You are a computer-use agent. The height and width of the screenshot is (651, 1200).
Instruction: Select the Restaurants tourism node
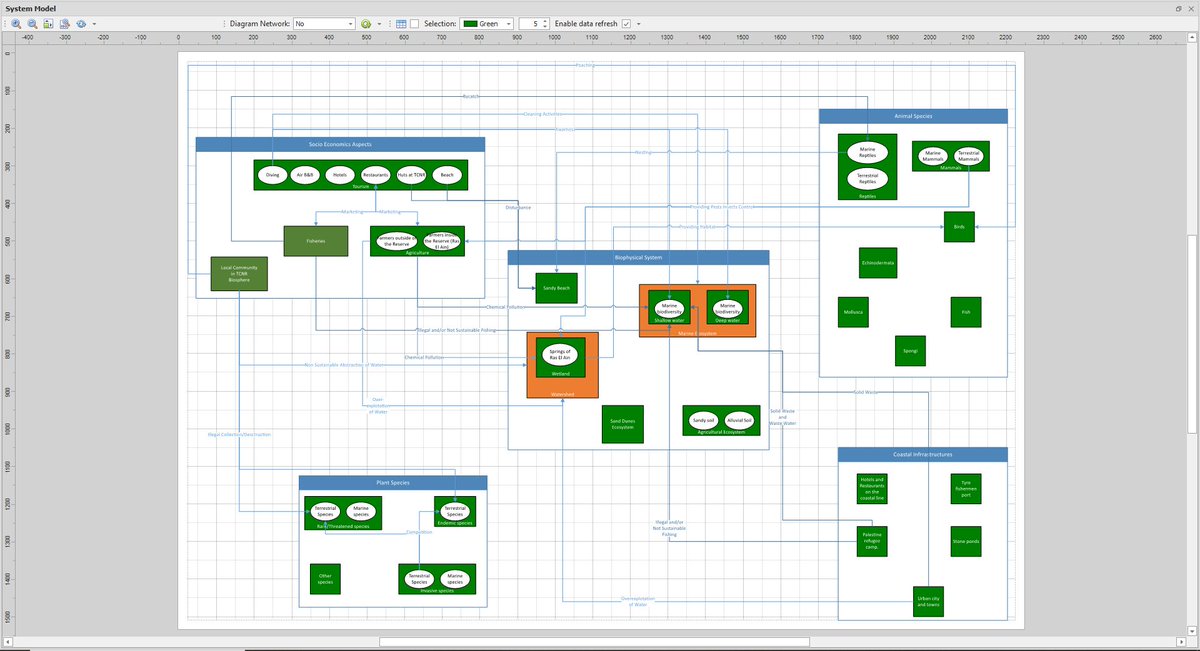tap(375, 175)
